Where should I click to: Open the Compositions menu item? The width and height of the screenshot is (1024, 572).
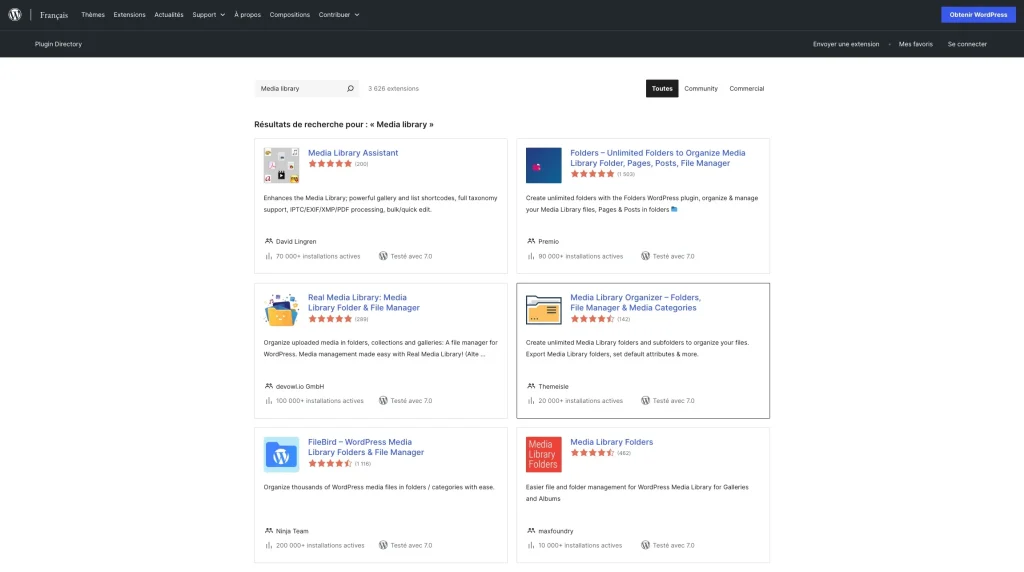click(x=289, y=14)
